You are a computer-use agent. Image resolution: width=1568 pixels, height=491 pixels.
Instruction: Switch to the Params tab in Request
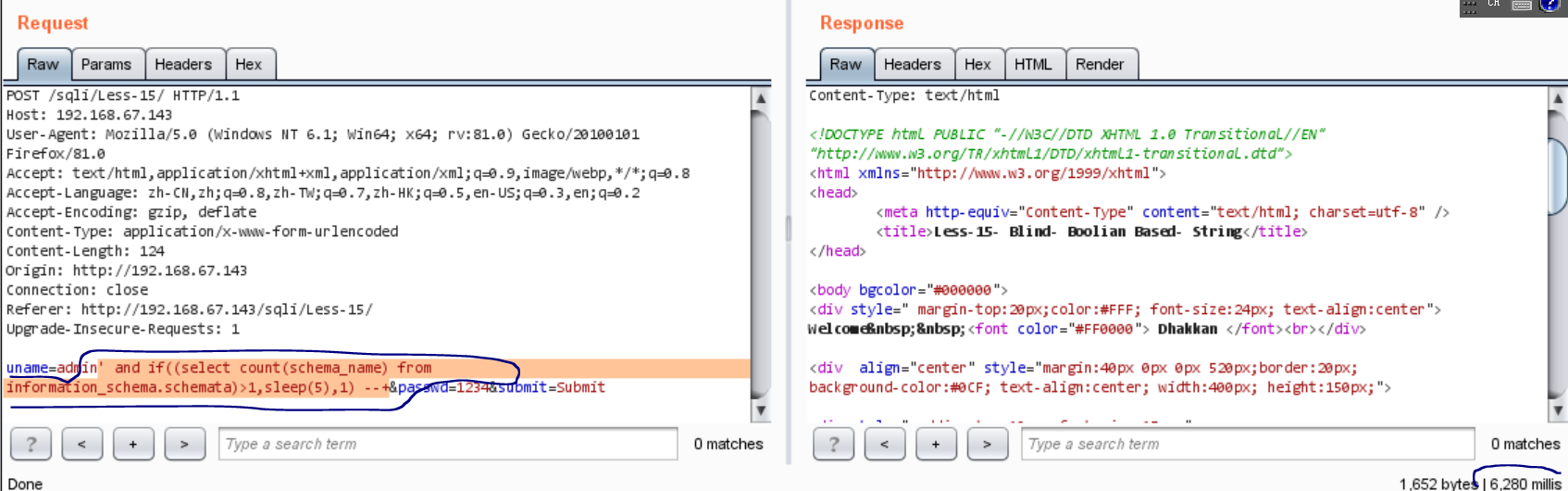pos(106,64)
